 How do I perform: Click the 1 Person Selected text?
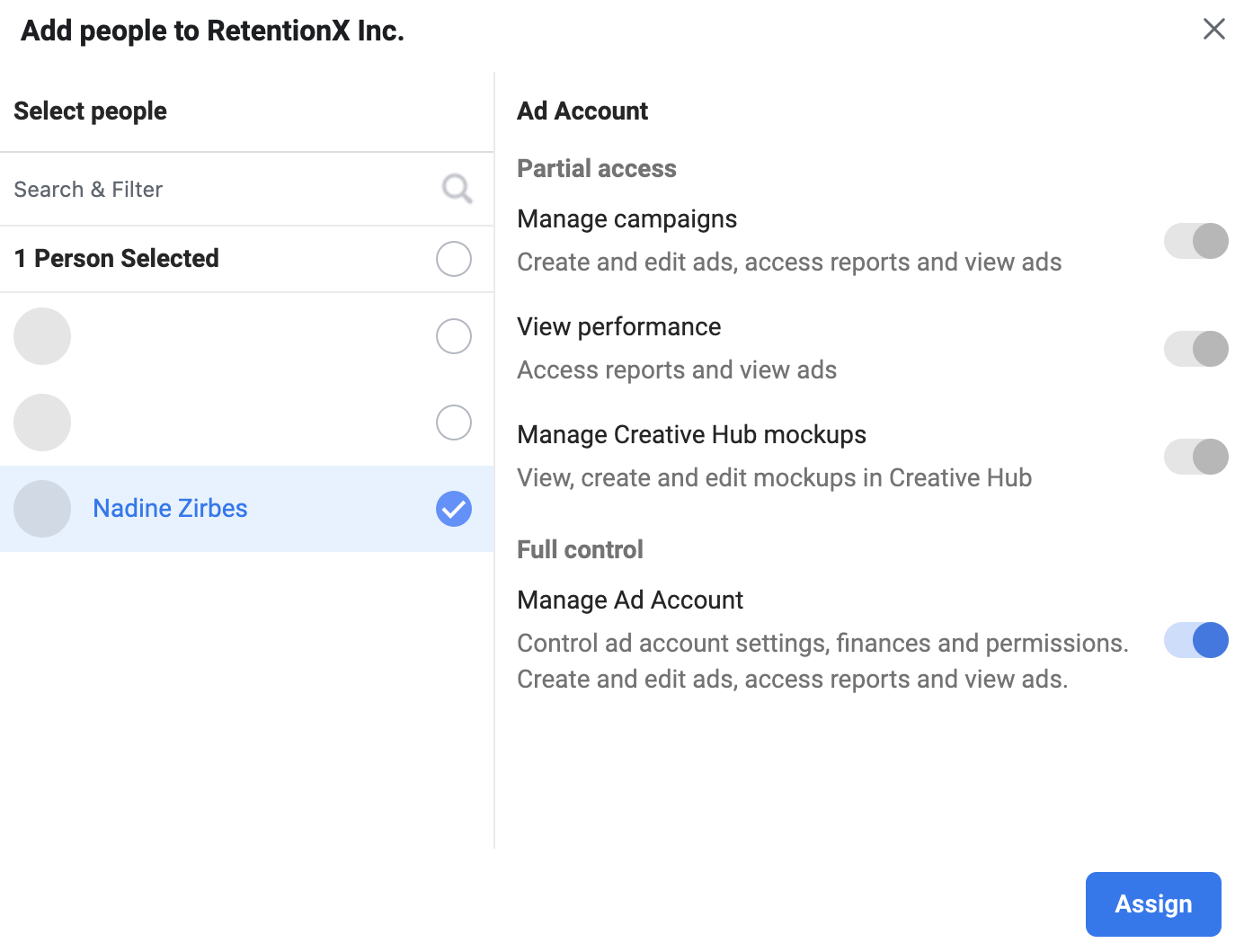(x=117, y=259)
